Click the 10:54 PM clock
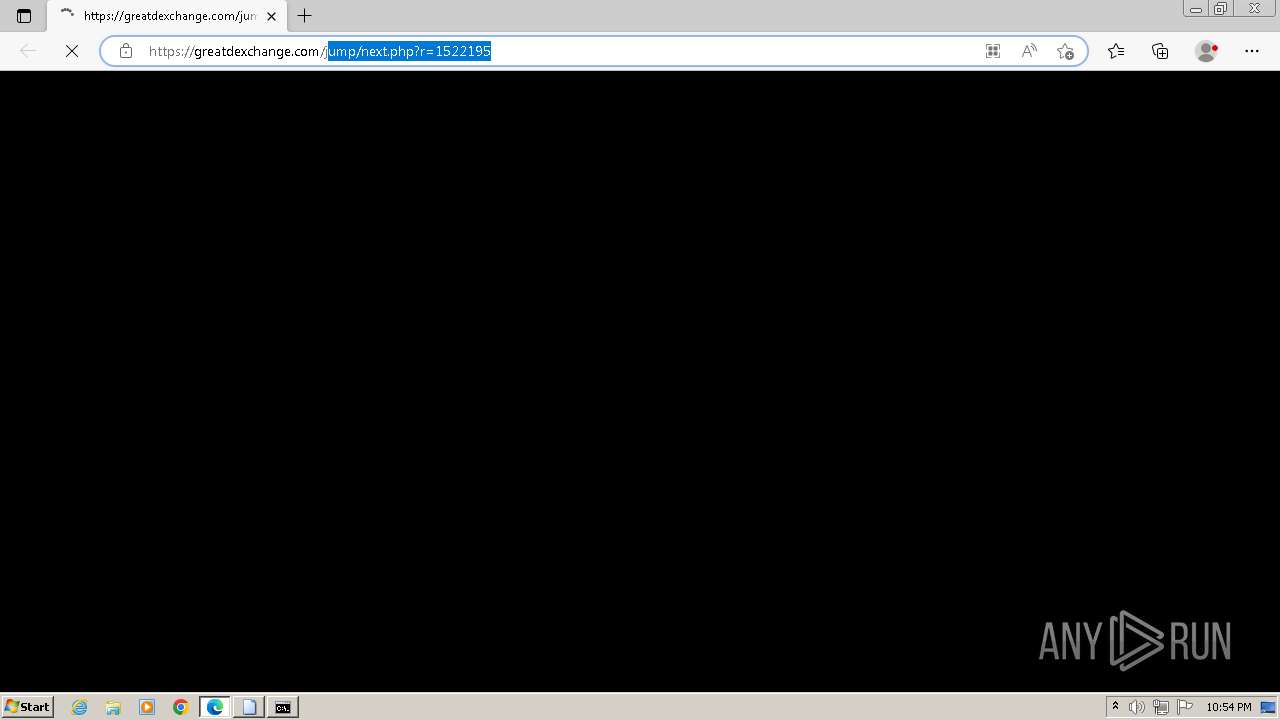This screenshot has width=1280, height=720. (x=1229, y=707)
